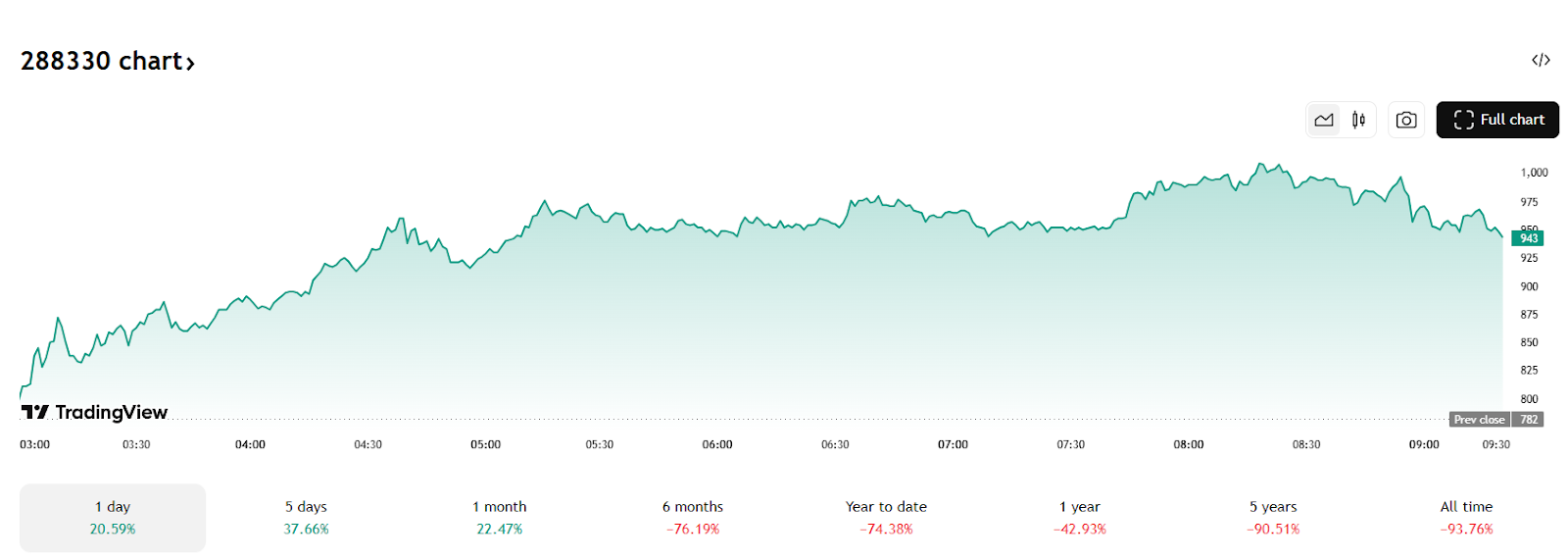
Task: Select the 6 months range
Action: click(693, 518)
